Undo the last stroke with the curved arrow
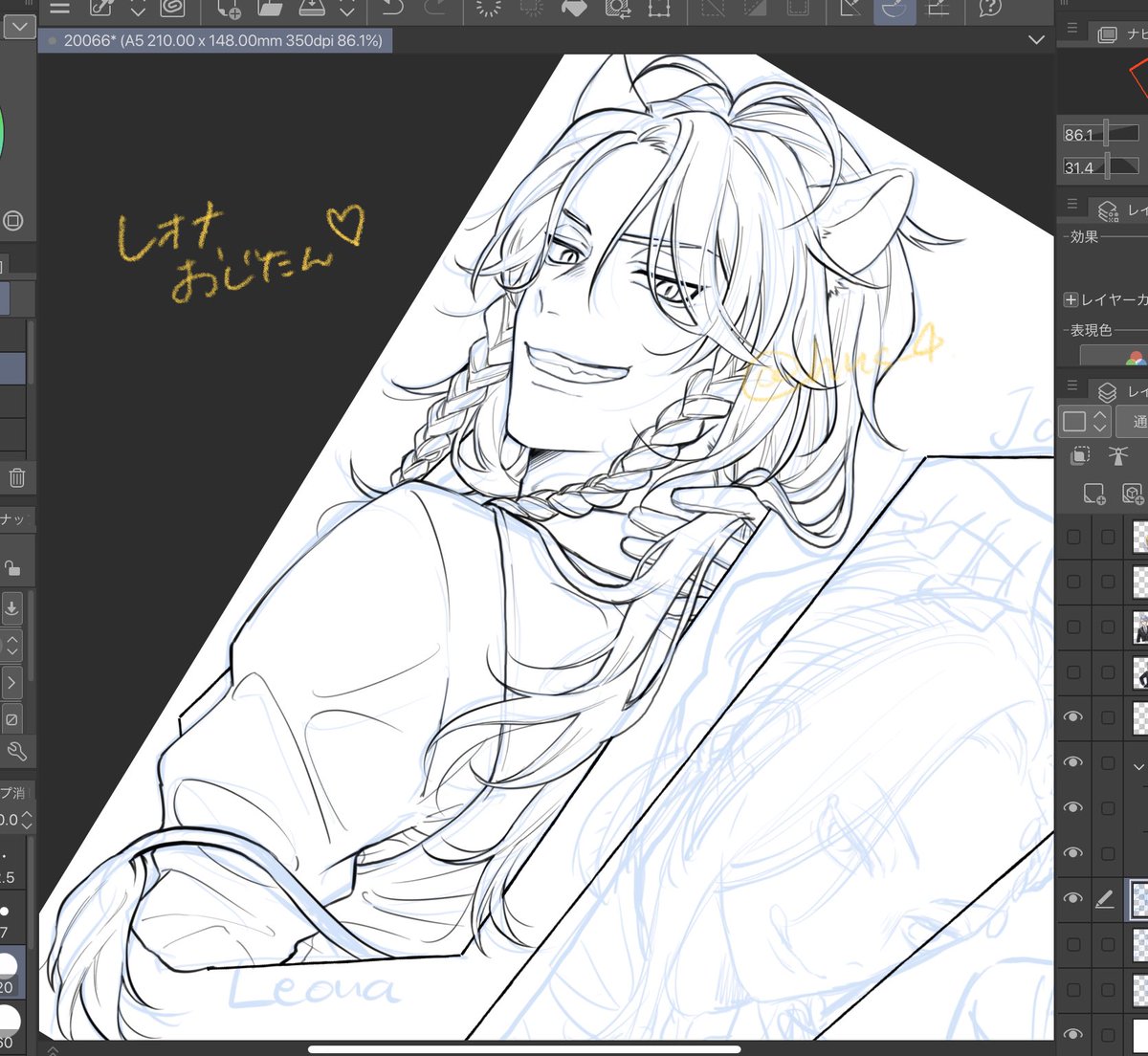Viewport: 1148px width, 1056px height. (x=393, y=9)
